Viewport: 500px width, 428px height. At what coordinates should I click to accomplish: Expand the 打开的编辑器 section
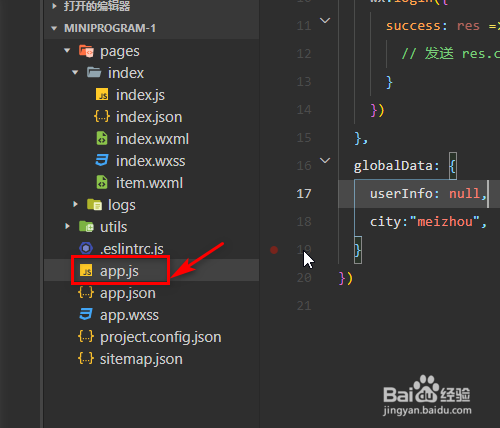click(54, 6)
